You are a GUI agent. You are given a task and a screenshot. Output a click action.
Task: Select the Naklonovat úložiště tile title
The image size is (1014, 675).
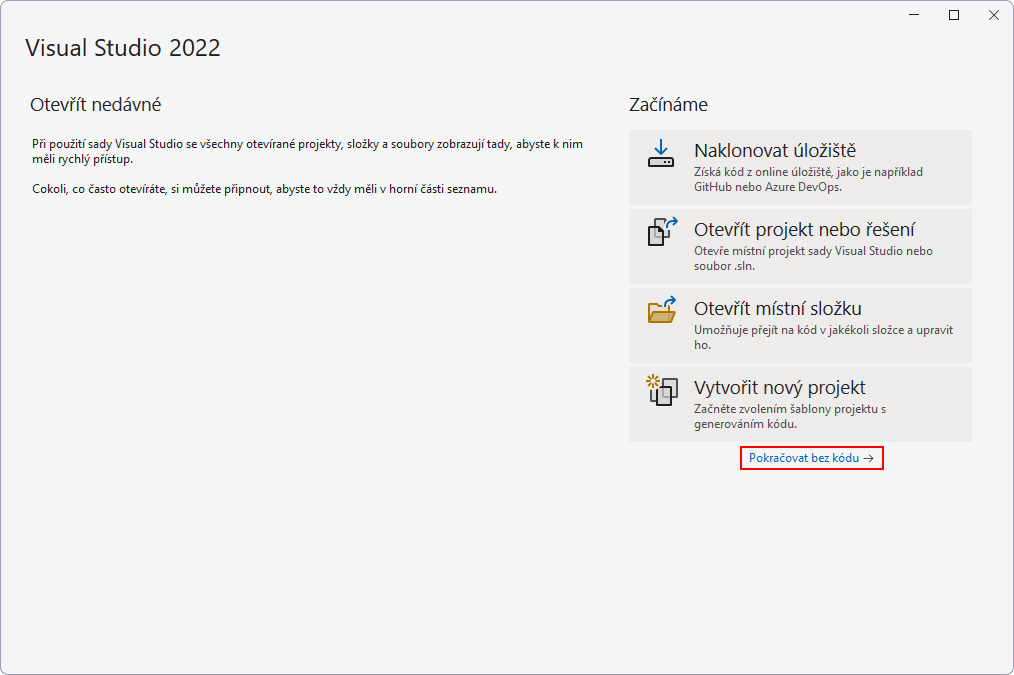pyautogui.click(x=774, y=151)
